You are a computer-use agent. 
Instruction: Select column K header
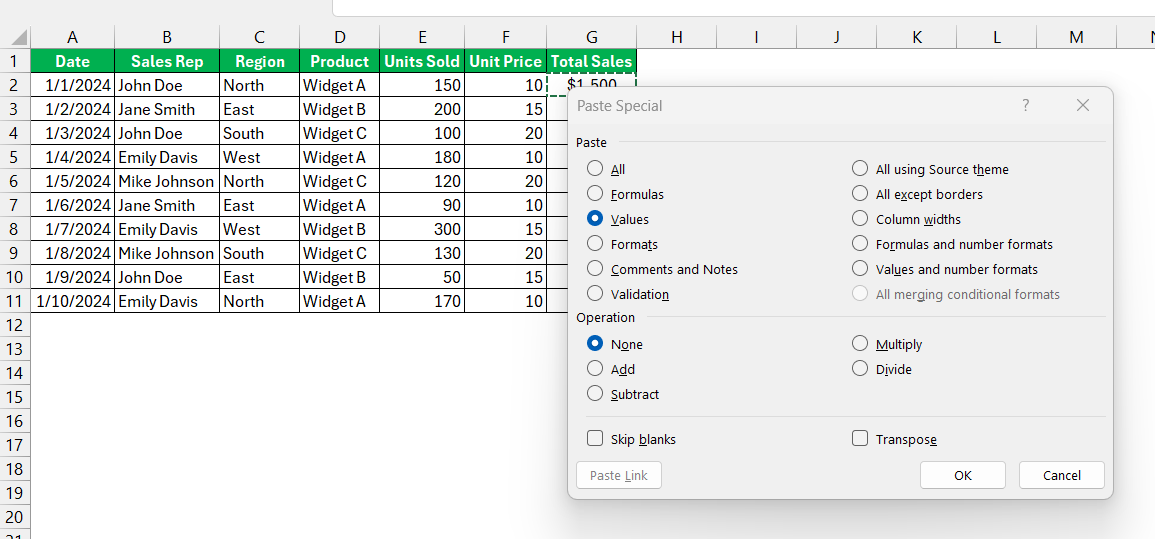(916, 37)
